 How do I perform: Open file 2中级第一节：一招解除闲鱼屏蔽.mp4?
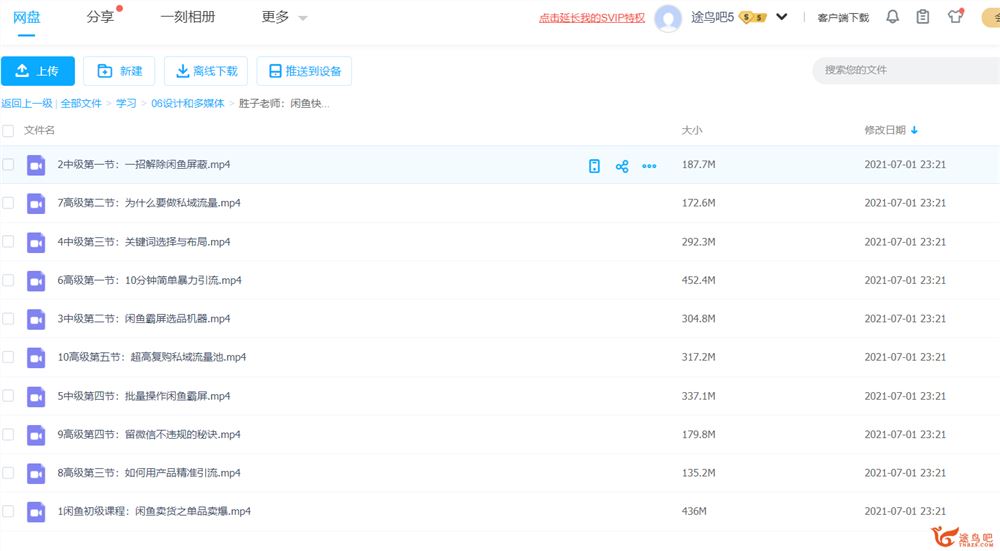tap(143, 165)
